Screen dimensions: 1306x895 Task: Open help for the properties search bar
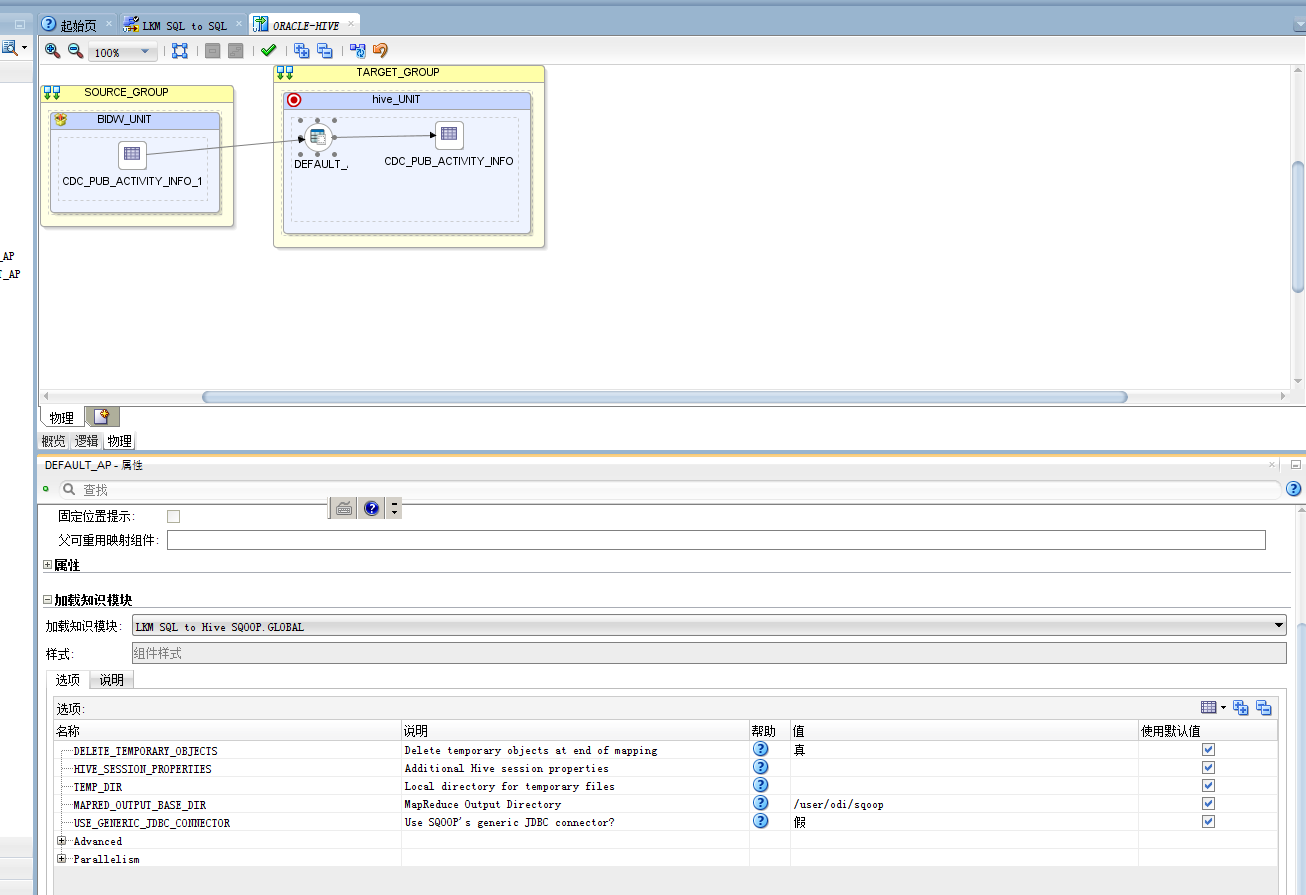coord(1293,489)
